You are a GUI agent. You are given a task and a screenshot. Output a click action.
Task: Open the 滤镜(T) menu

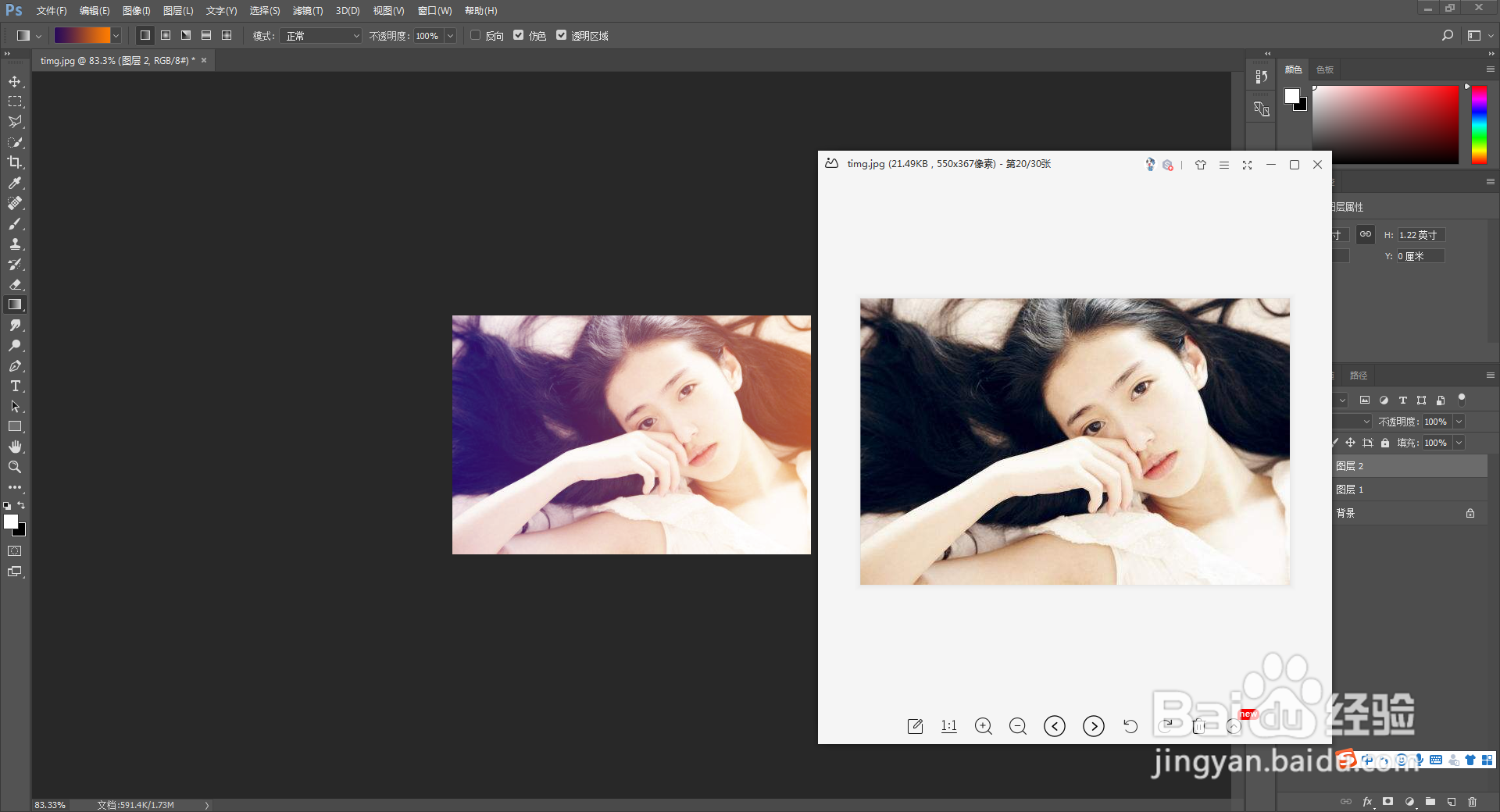coord(308,11)
